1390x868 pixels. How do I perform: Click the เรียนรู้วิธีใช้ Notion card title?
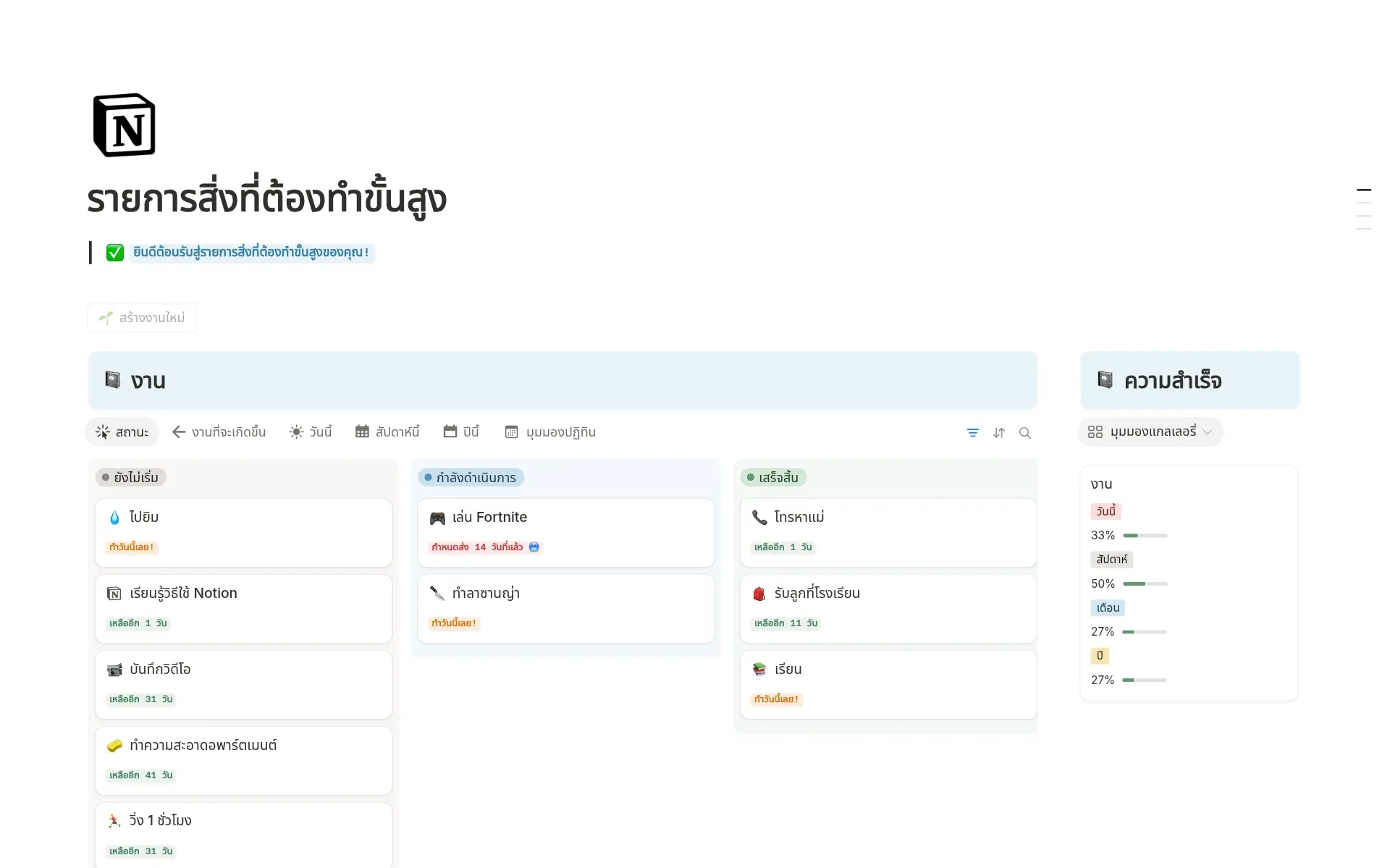pos(183,594)
